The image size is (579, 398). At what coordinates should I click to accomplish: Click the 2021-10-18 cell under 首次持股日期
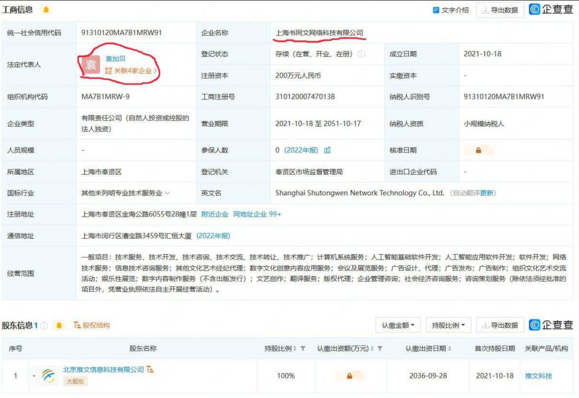(x=495, y=376)
